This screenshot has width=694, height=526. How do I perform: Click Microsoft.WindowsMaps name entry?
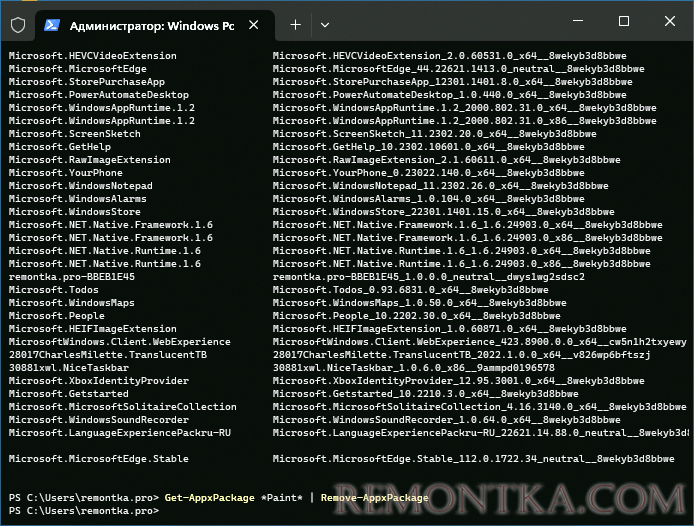pos(72,303)
